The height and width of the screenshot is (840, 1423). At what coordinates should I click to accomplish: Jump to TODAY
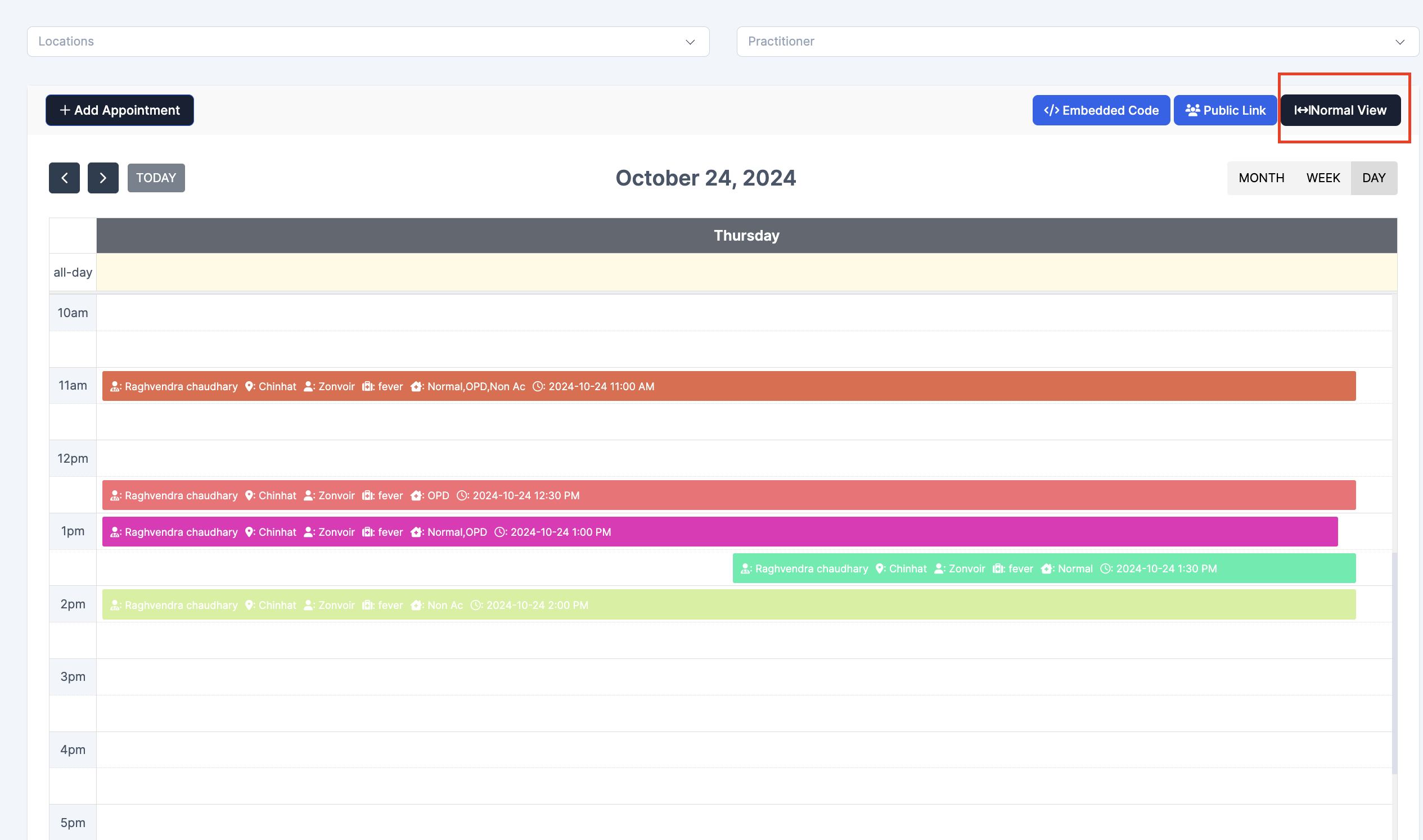click(x=156, y=178)
